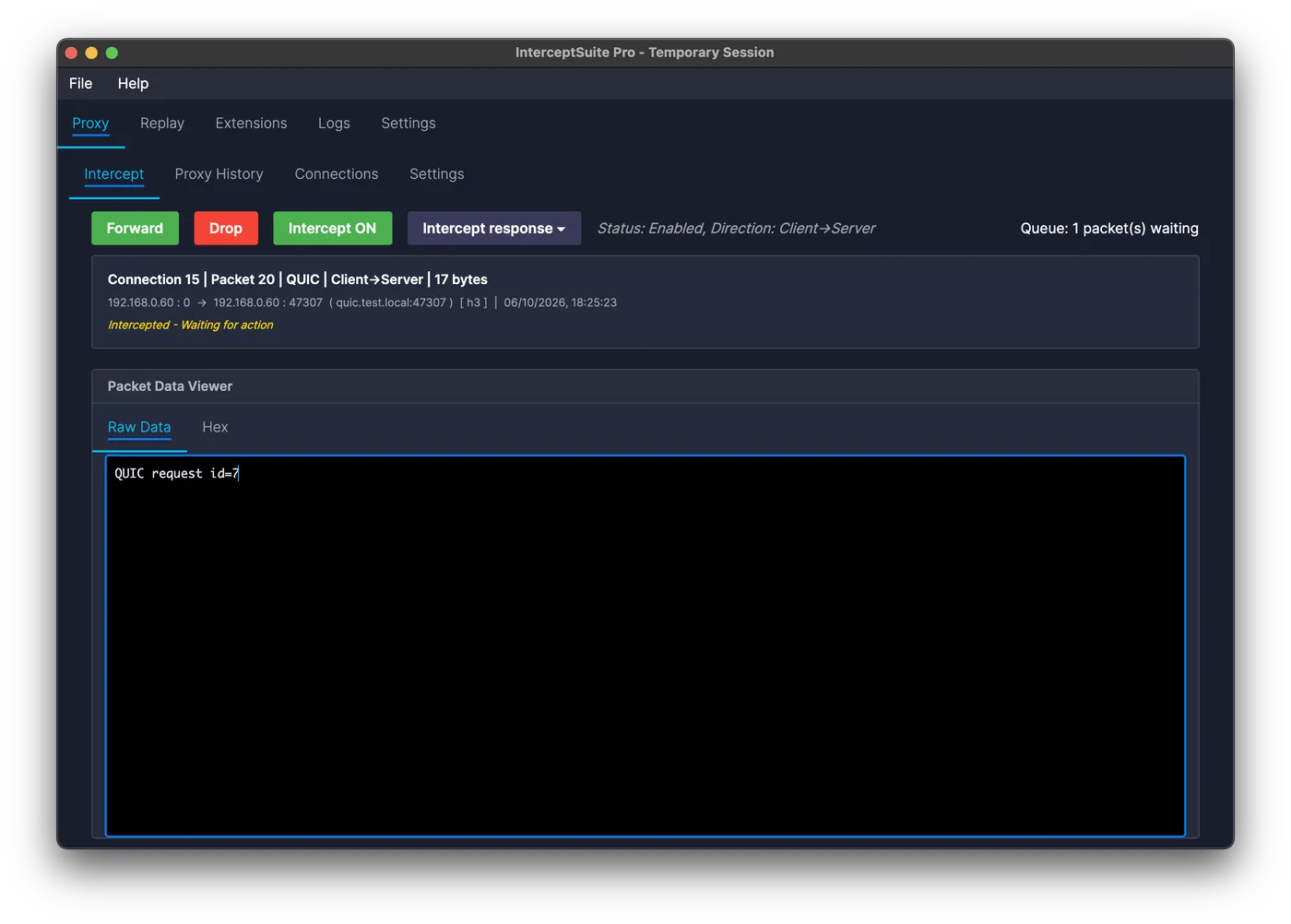This screenshot has width=1291, height=924.
Task: Minimize the window with the yellow button
Action: coord(91,53)
